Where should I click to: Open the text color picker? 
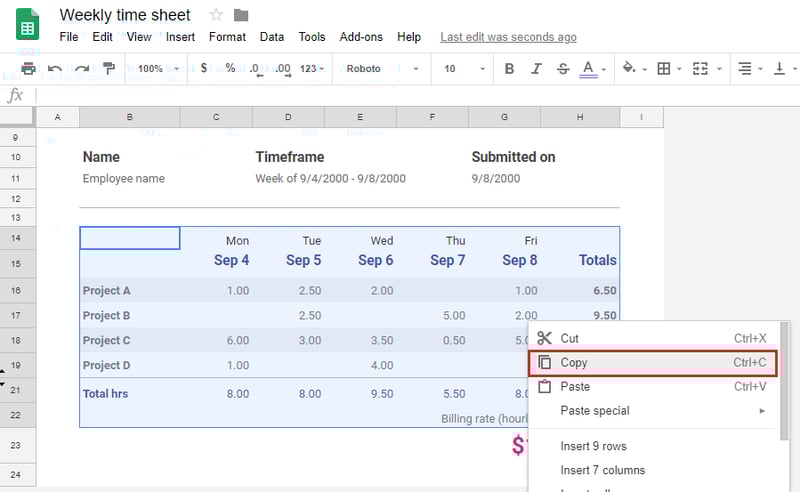coord(588,69)
